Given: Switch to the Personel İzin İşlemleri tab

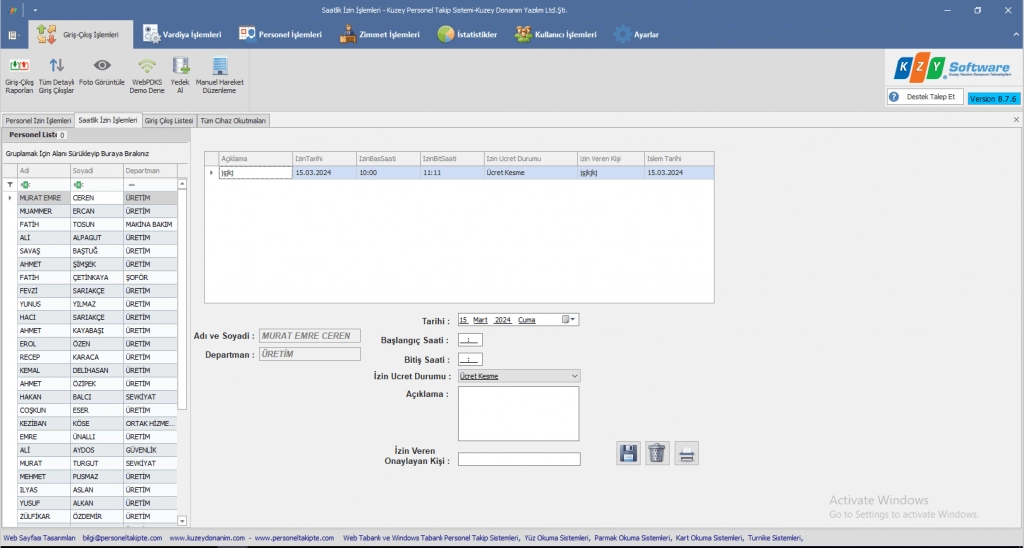Looking at the screenshot, I should coord(38,120).
